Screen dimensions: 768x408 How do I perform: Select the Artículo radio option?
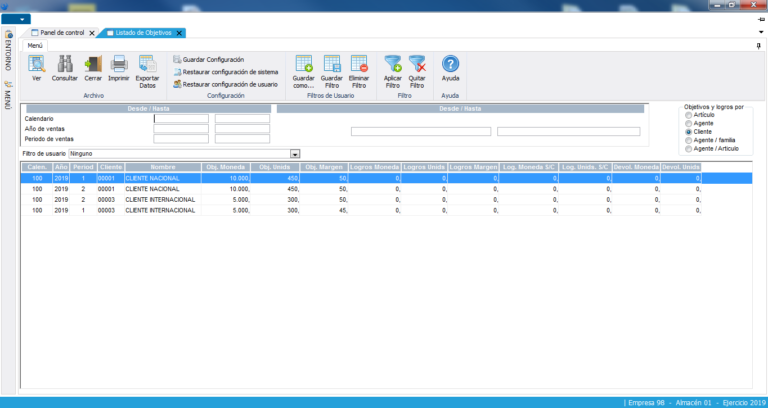click(688, 115)
